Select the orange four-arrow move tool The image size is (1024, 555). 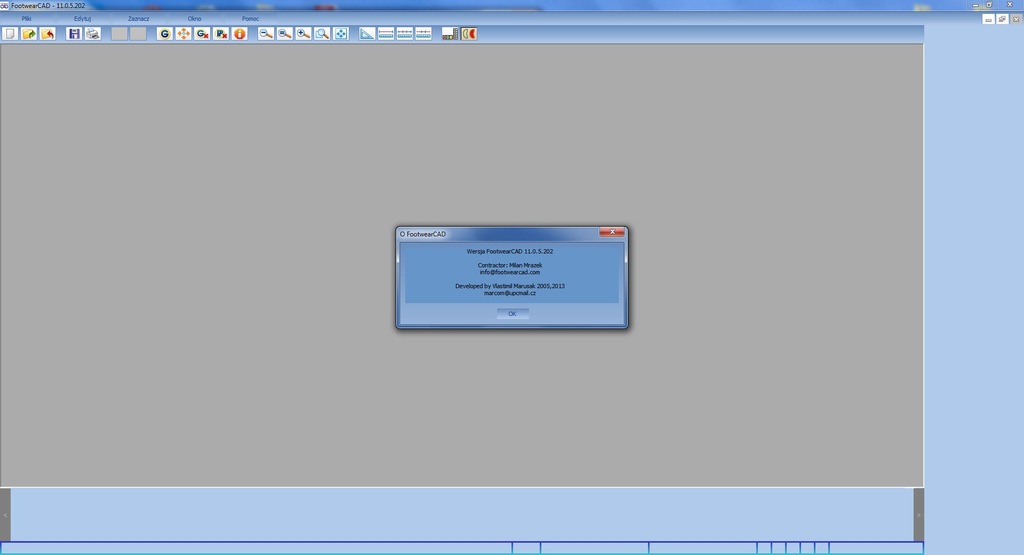click(184, 34)
